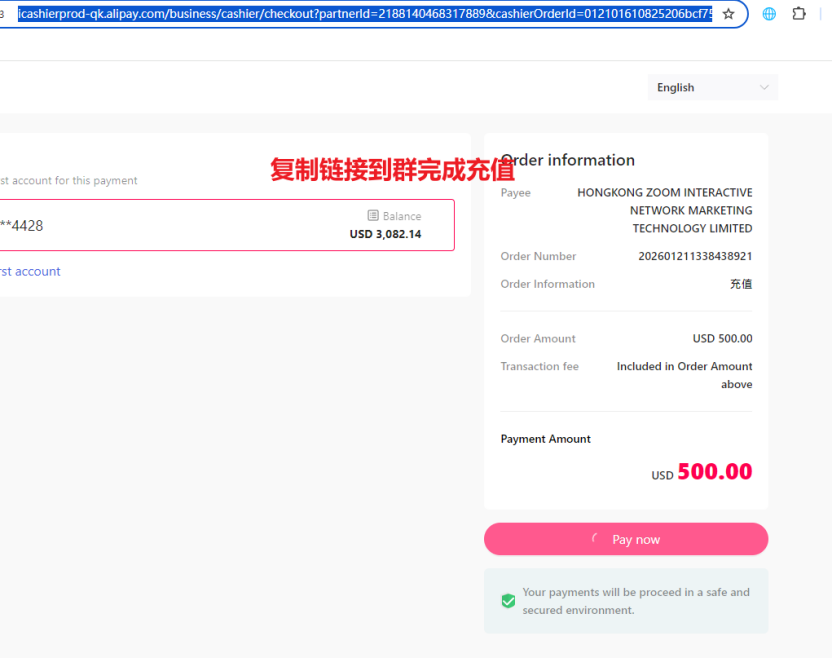Click the Order Number label
The image size is (832, 658).
point(538,256)
